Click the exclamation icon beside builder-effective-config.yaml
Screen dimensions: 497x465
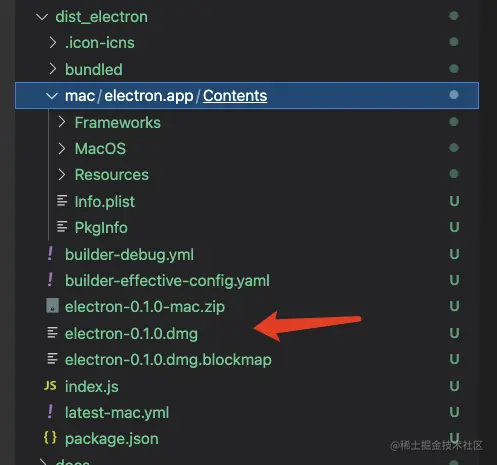tap(50, 279)
